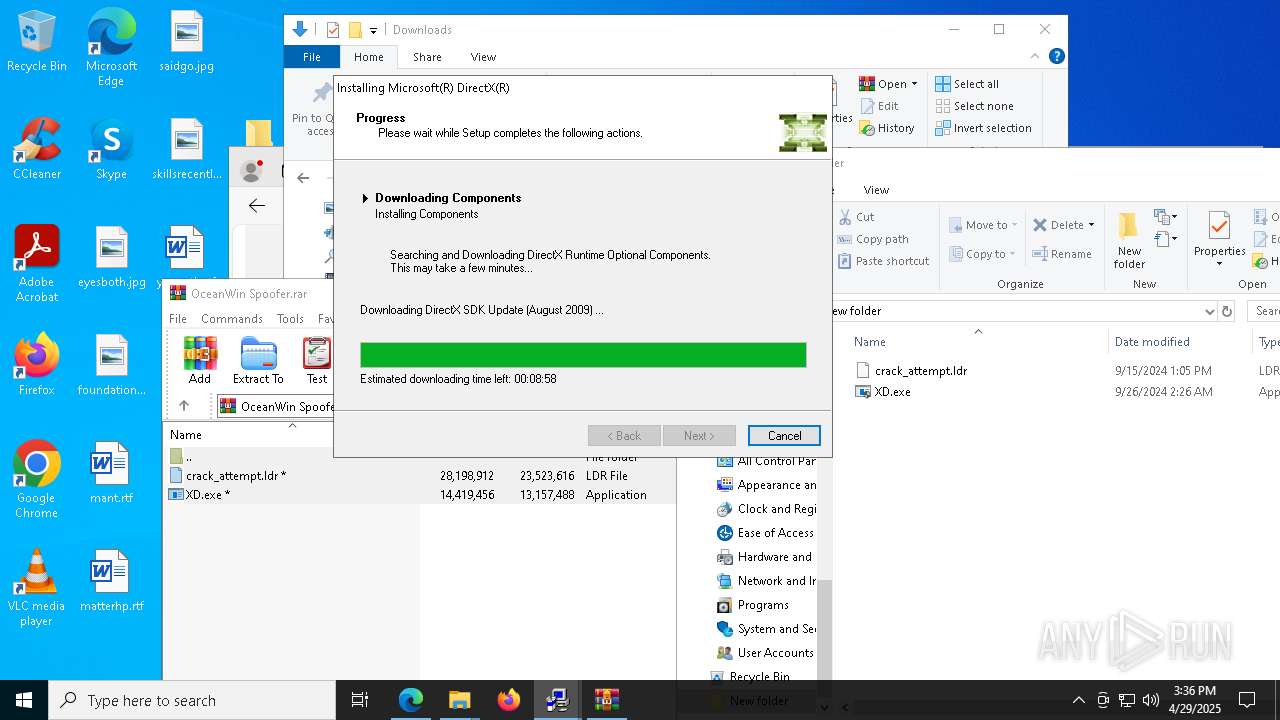This screenshot has width=1280, height=720.
Task: Refresh the New folder window
Action: tap(1228, 311)
